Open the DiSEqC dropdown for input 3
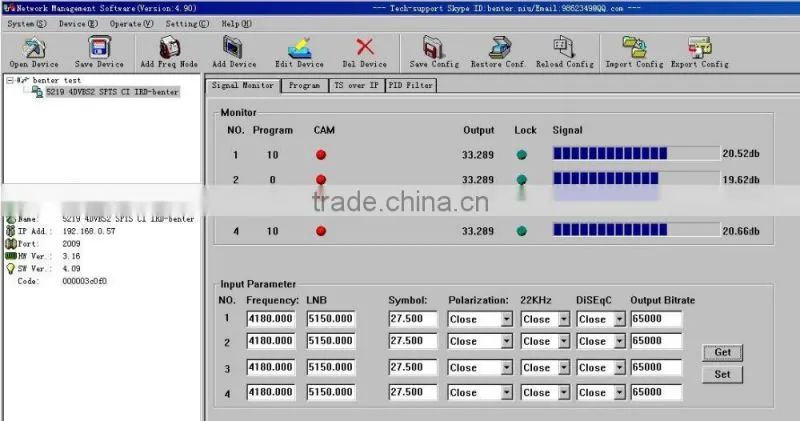The width and height of the screenshot is (800, 421). tap(619, 367)
